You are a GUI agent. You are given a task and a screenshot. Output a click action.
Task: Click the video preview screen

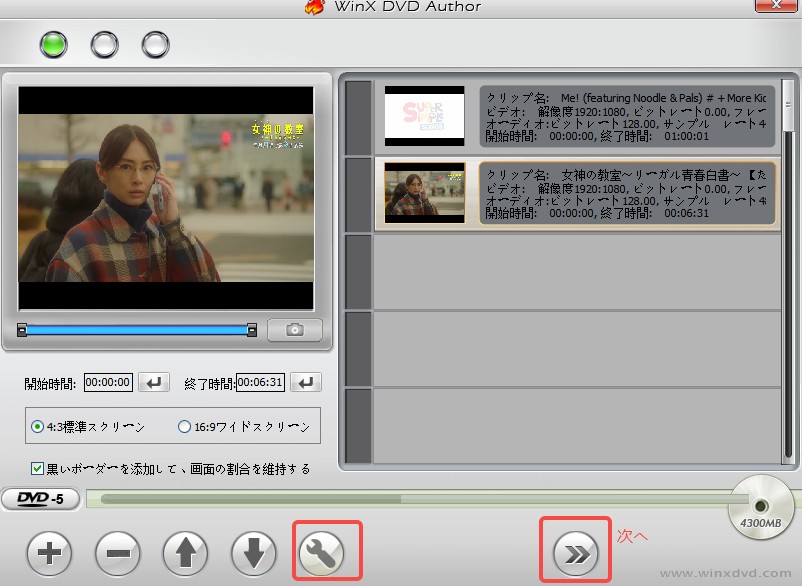166,198
